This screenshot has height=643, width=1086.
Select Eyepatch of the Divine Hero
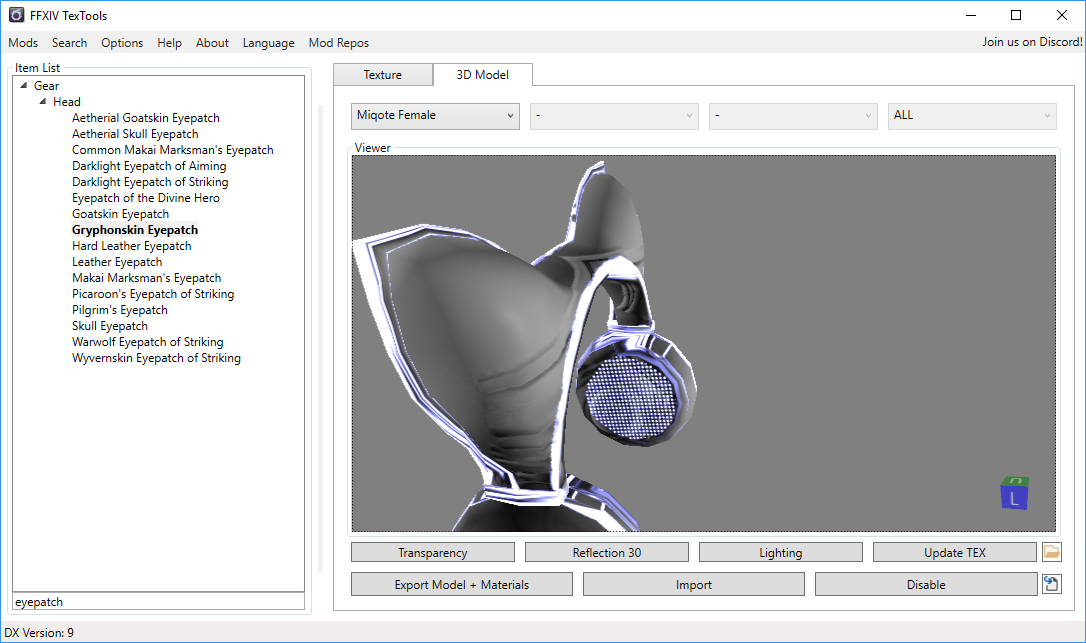[145, 197]
